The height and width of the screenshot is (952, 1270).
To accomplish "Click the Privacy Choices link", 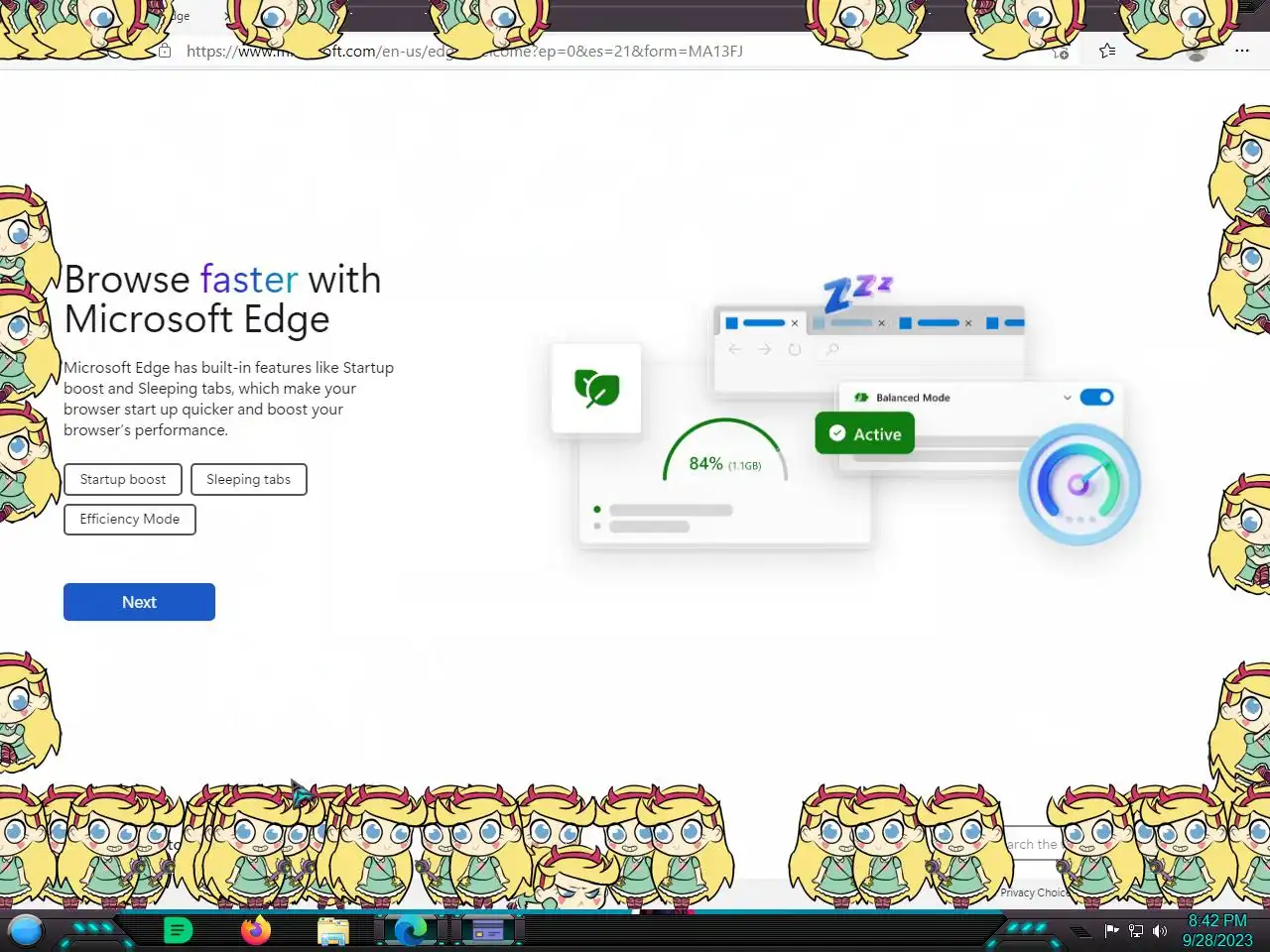I will (x=1034, y=892).
